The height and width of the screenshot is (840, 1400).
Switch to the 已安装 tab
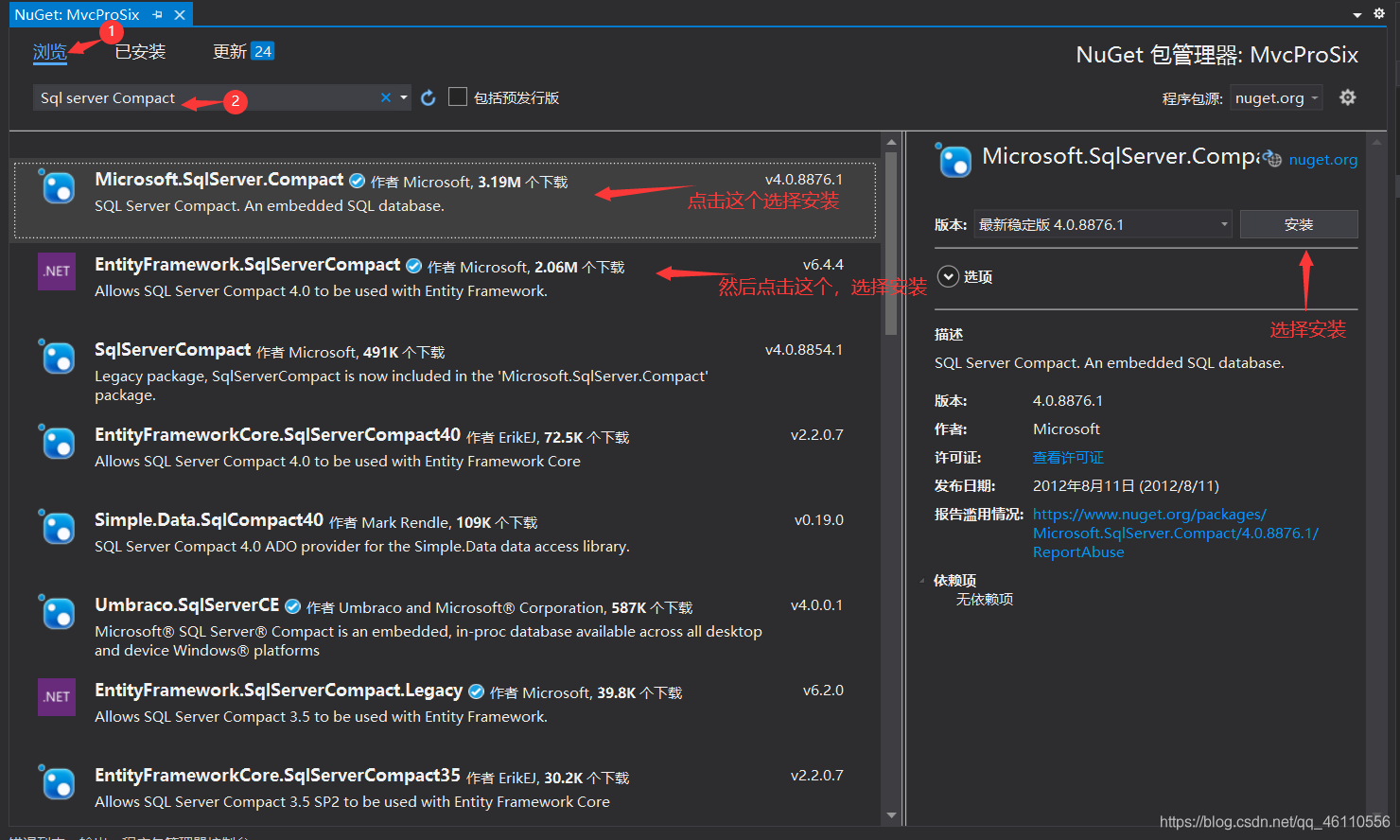(140, 52)
